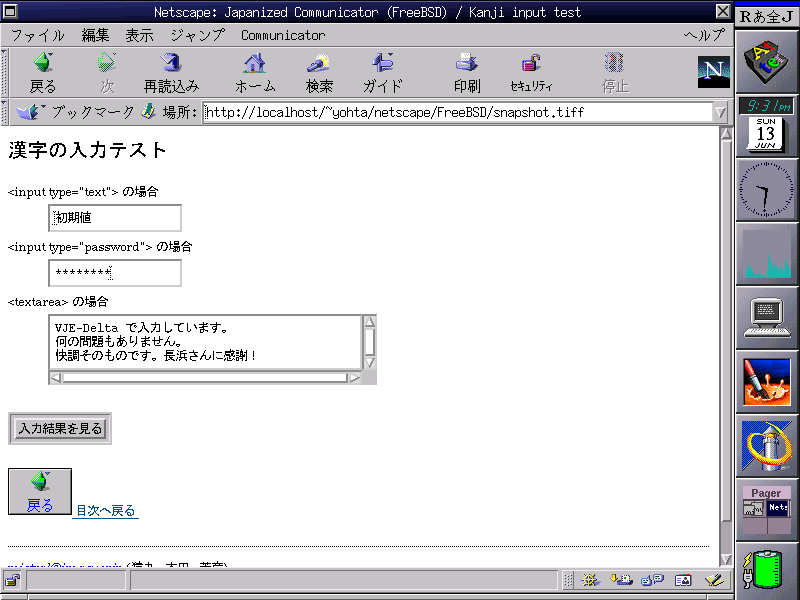Open the ガイド guide button
Screen dimensions: 800x600
pyautogui.click(x=383, y=73)
